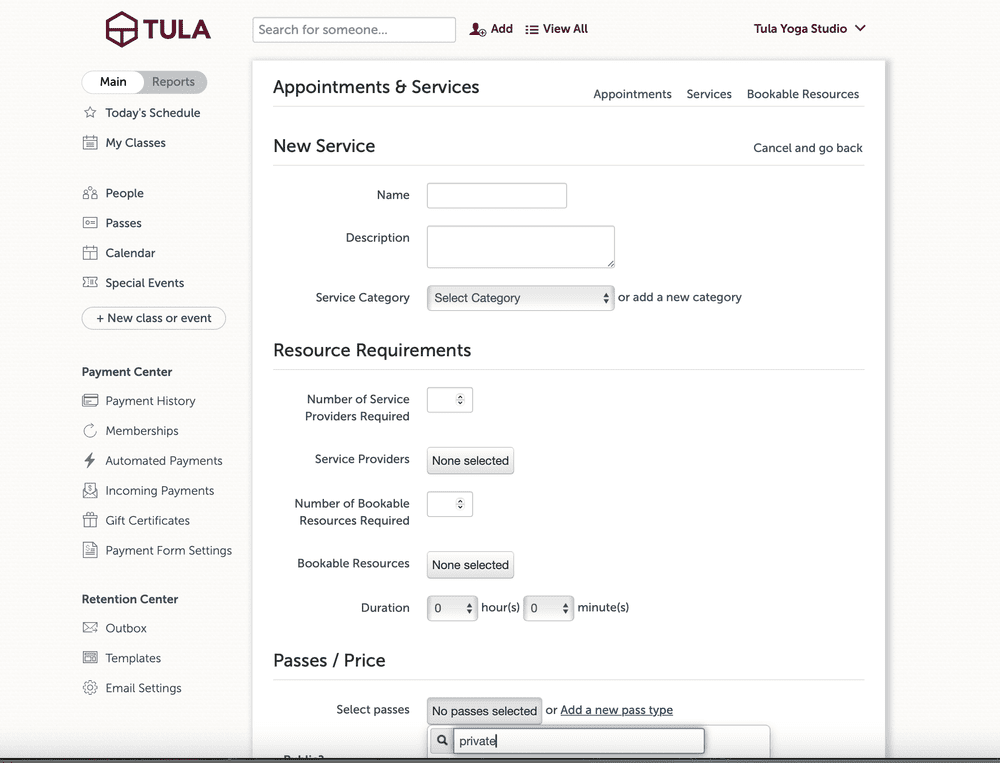Switch to the Services tab

(x=709, y=94)
